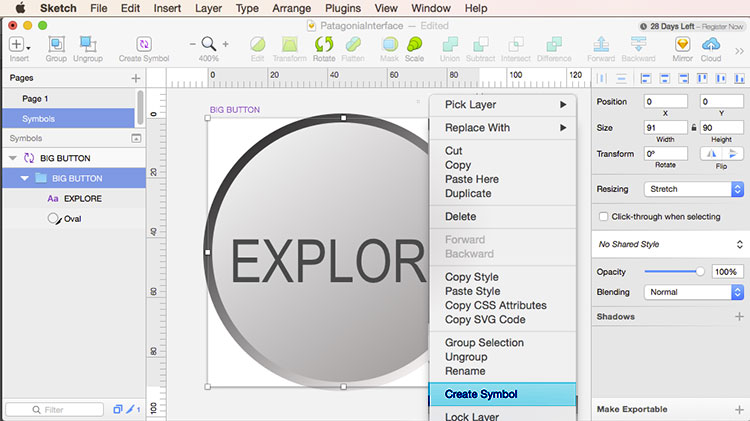Choose Create Symbol from context menu
Image resolution: width=750 pixels, height=421 pixels.
503,394
